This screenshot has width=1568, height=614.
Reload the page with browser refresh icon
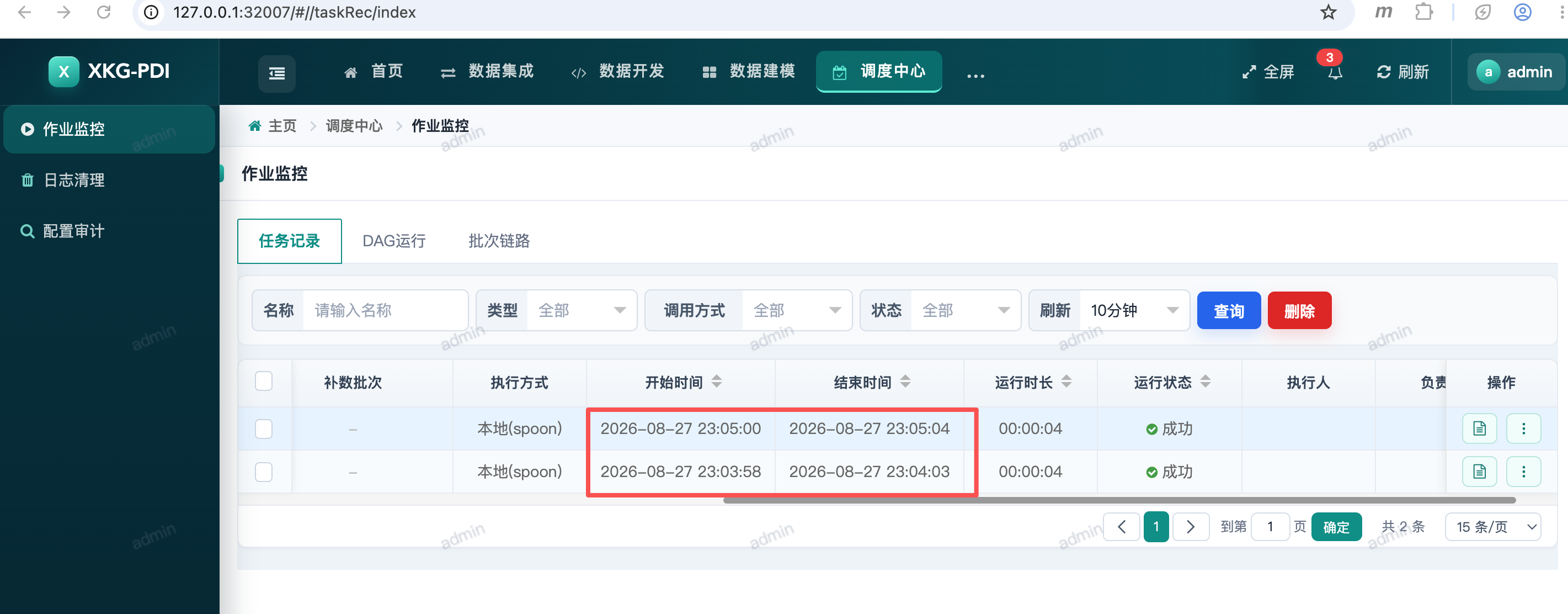[104, 12]
